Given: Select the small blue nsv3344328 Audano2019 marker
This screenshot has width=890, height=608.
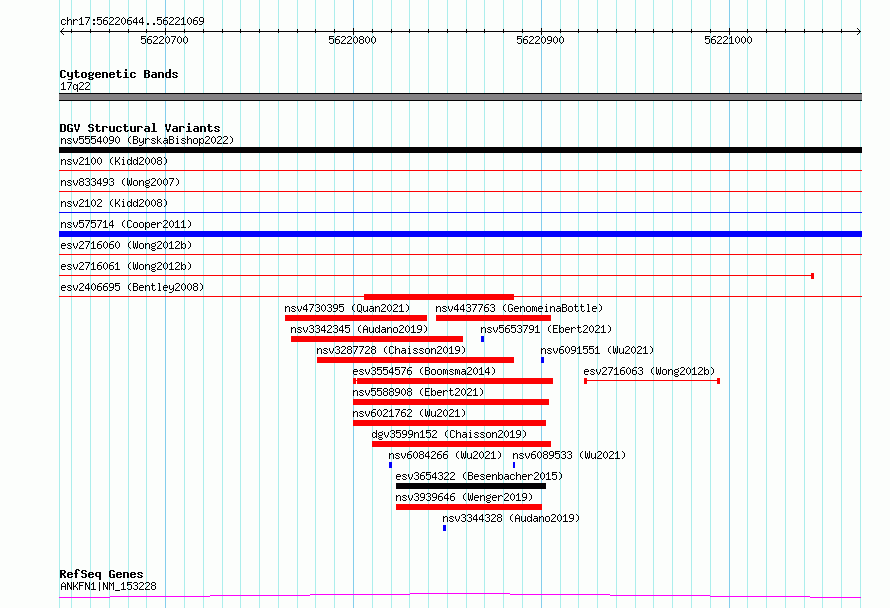Looking at the screenshot, I should point(444,528).
